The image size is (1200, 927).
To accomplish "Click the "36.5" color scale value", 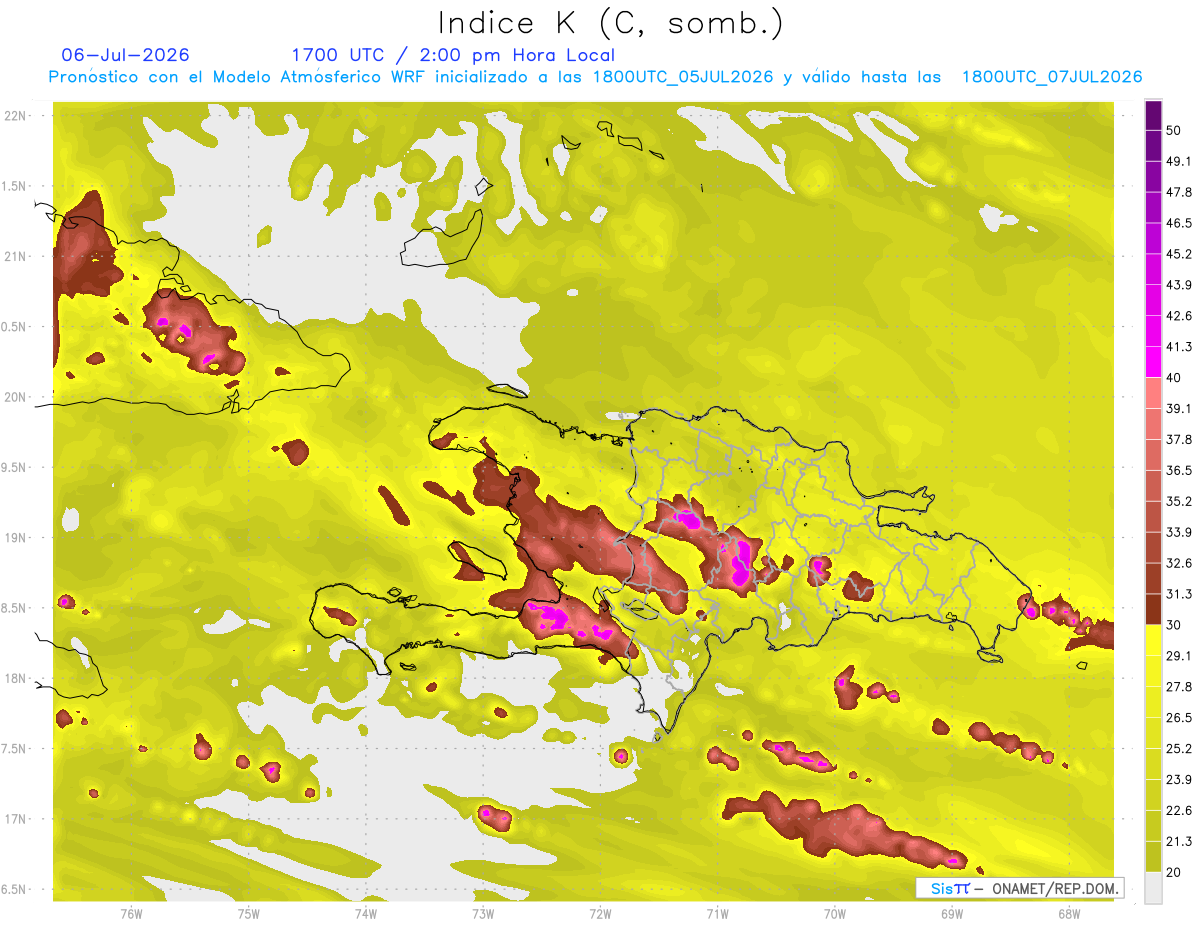I will click(x=1179, y=470).
